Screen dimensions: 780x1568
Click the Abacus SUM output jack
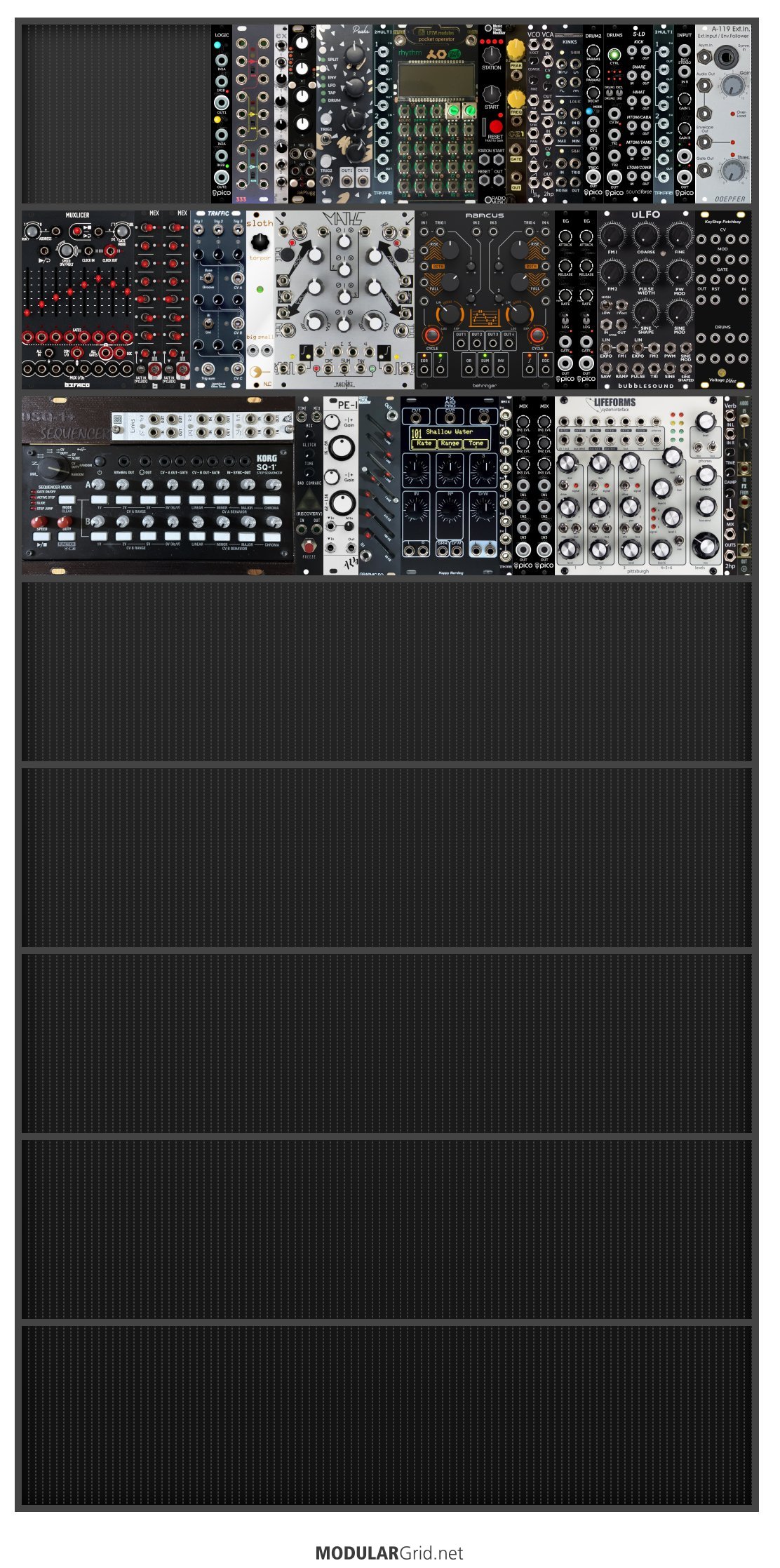pyautogui.click(x=485, y=368)
